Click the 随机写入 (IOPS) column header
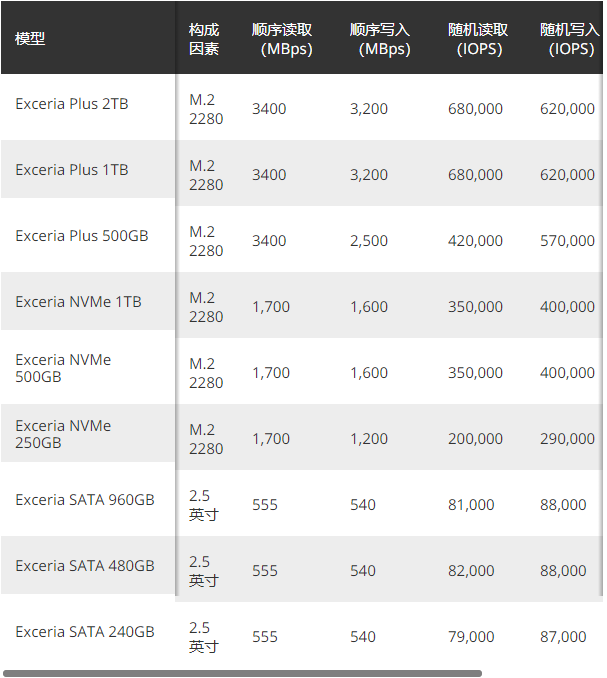Image resolution: width=607 pixels, height=678 pixels. point(569,39)
